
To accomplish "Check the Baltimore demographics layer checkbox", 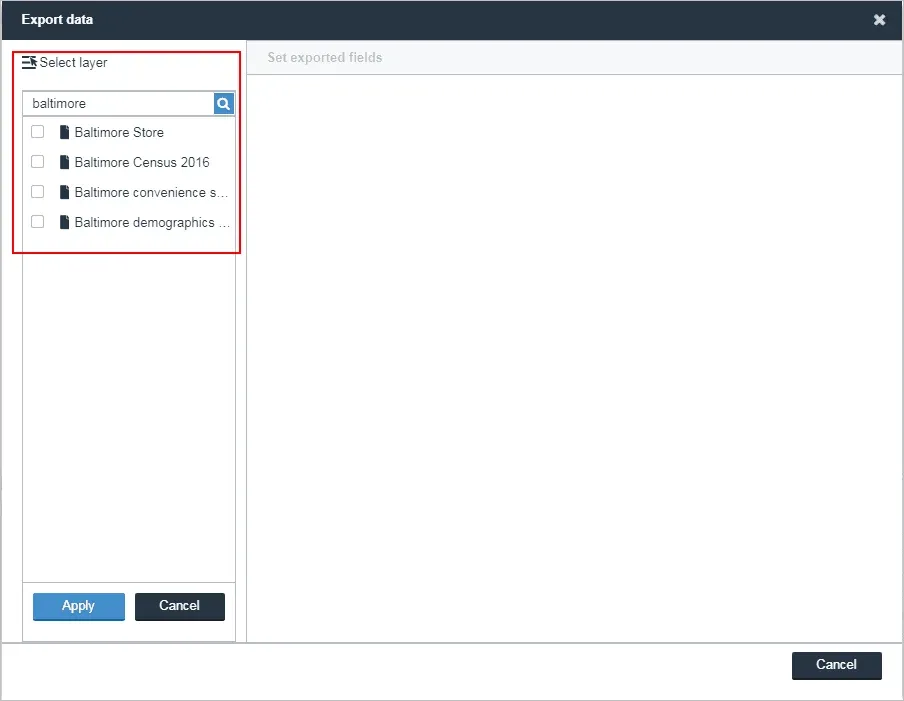I will pos(37,221).
